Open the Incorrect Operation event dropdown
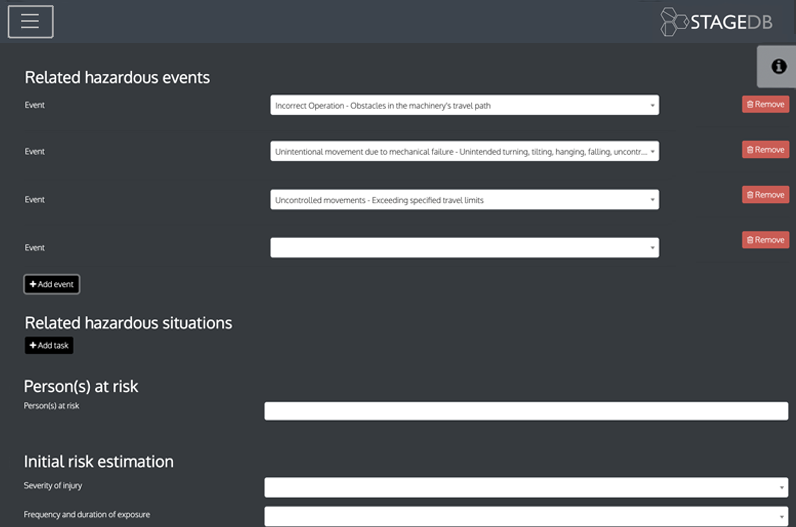The image size is (796, 527). tap(464, 105)
